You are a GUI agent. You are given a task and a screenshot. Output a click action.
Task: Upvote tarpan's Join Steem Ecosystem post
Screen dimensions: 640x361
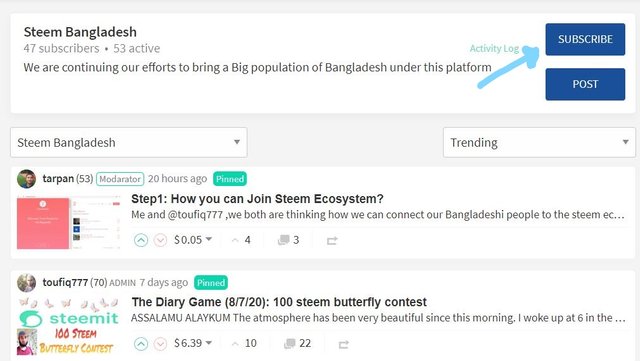(141, 240)
